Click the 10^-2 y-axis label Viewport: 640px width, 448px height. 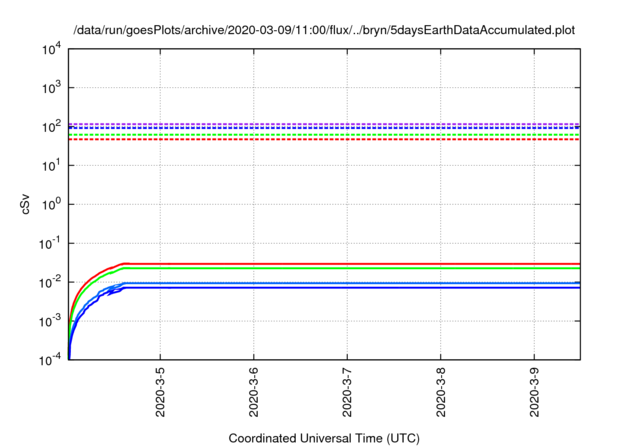coord(50,282)
